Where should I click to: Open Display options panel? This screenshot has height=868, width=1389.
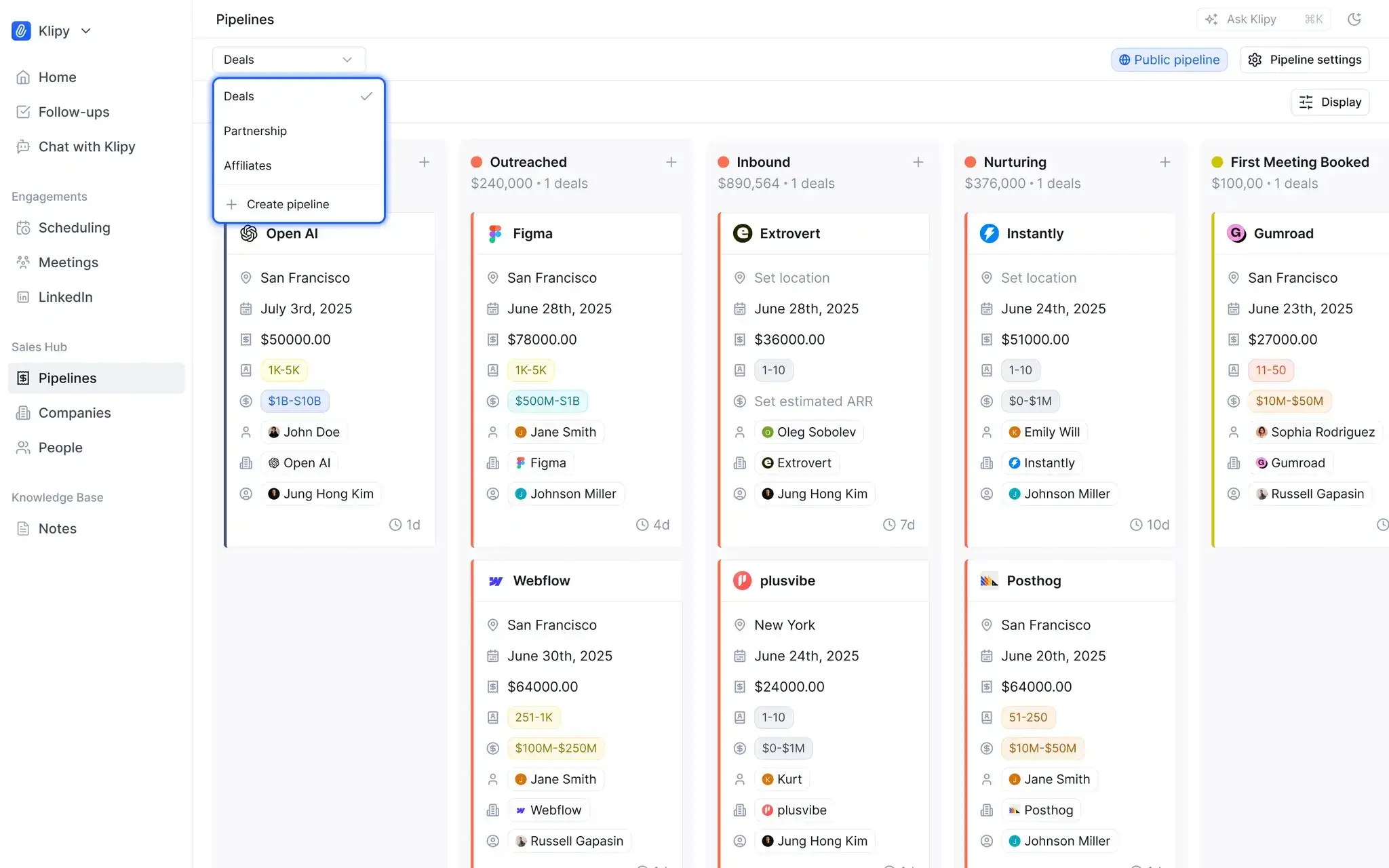click(1329, 102)
